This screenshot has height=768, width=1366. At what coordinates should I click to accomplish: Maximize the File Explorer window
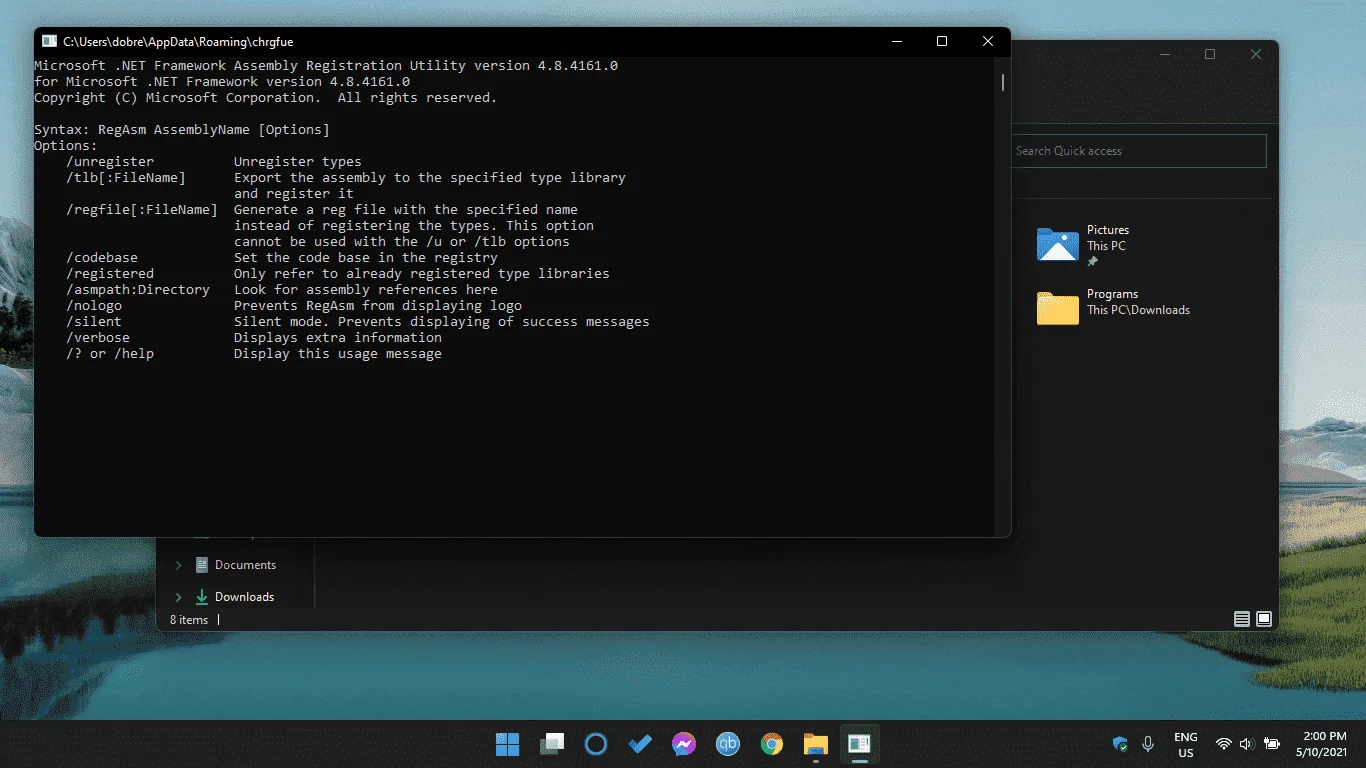(x=1210, y=54)
